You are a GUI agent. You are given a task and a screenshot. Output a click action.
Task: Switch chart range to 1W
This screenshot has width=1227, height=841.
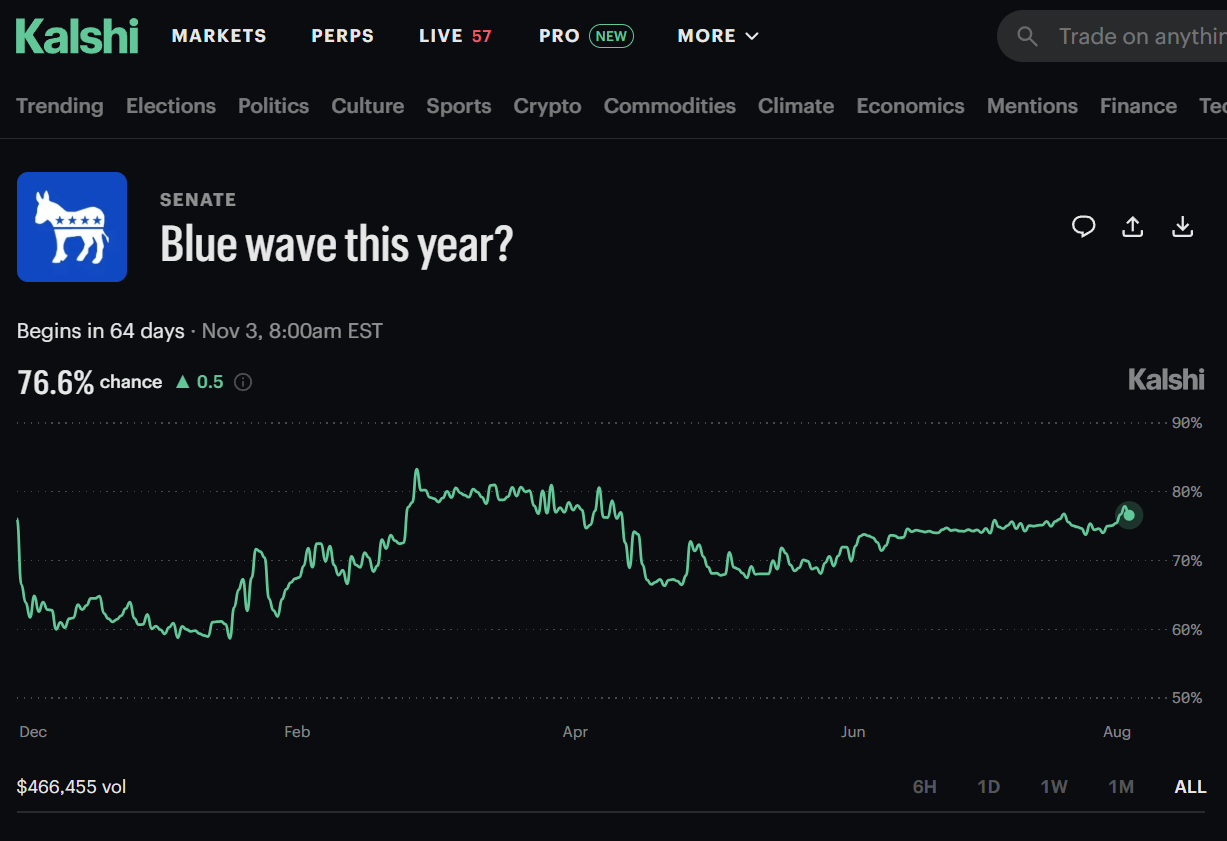pyautogui.click(x=1054, y=787)
